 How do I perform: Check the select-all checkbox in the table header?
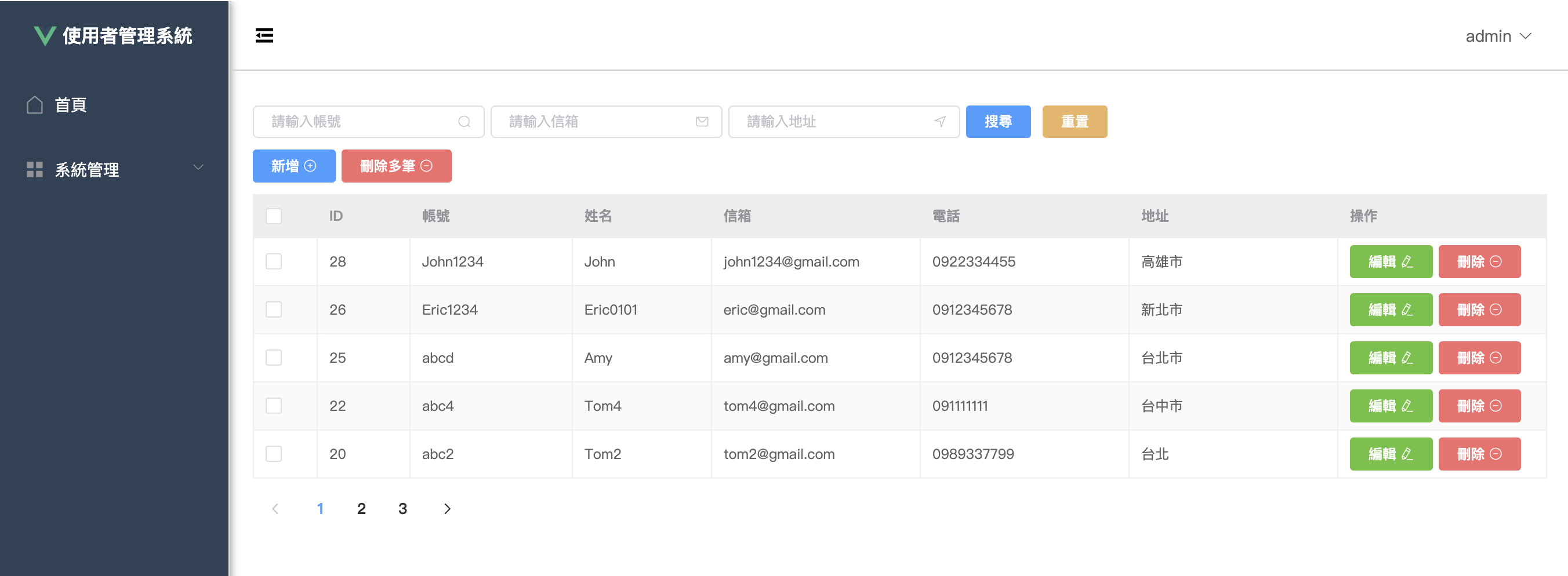pos(273,216)
